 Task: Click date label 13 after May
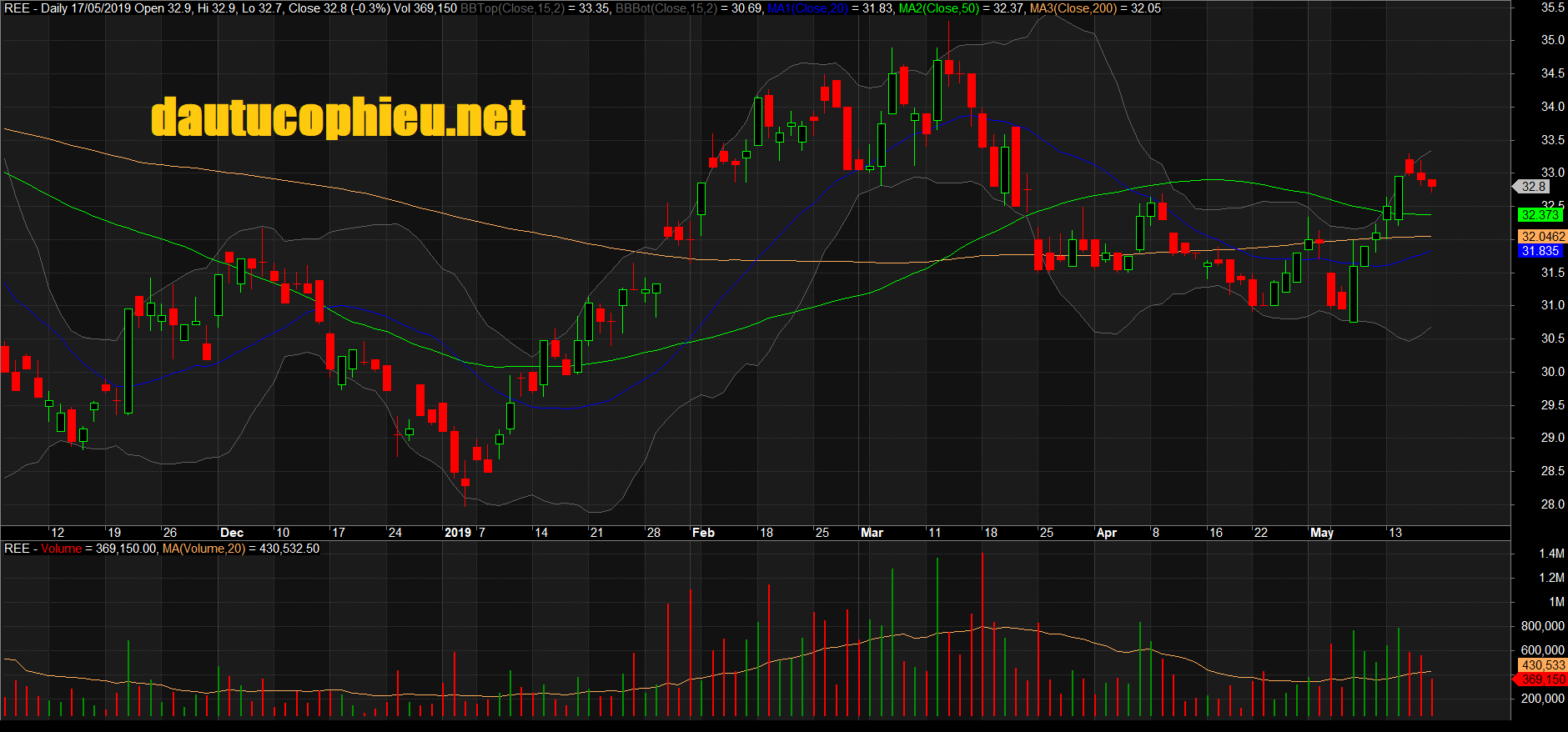coord(1395,533)
